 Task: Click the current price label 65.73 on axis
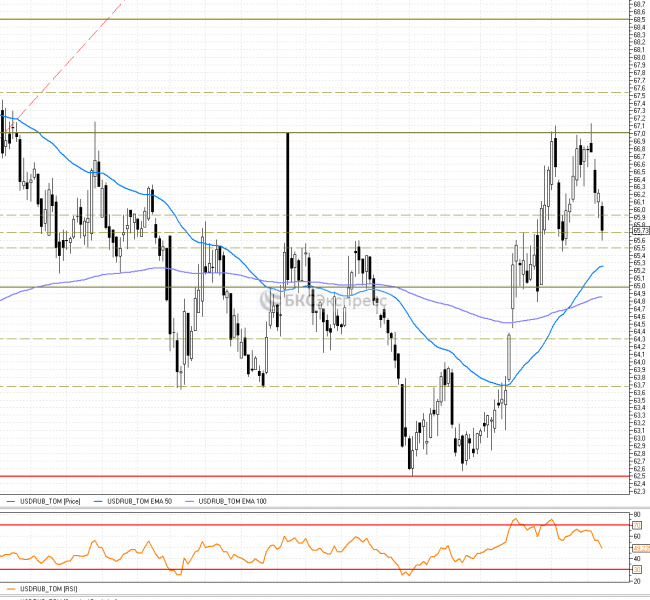pos(641,231)
